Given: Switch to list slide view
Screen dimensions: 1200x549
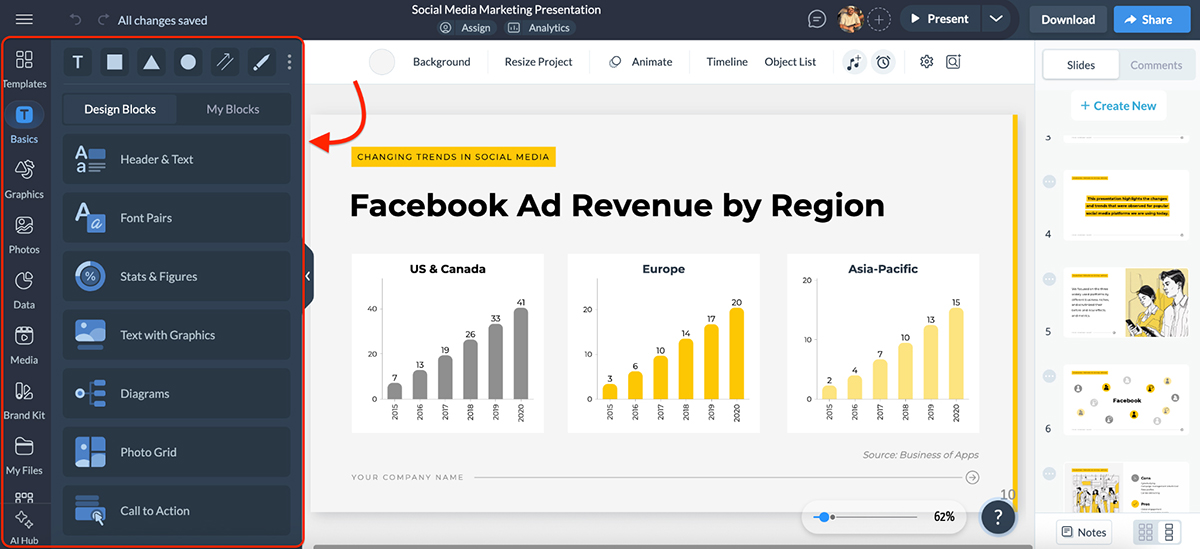Looking at the screenshot, I should click(1170, 532).
